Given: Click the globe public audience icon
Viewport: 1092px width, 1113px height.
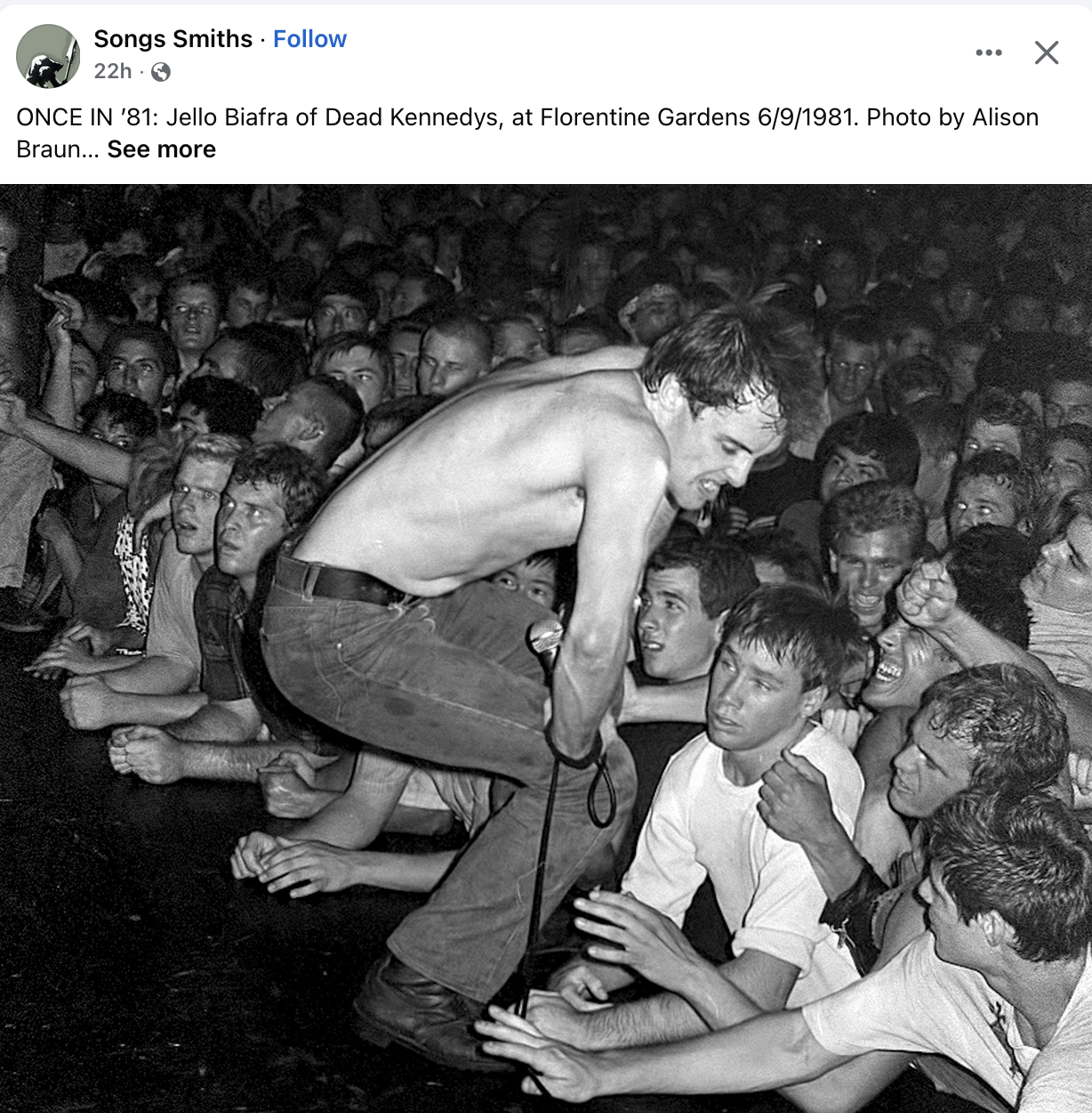Looking at the screenshot, I should [x=161, y=72].
